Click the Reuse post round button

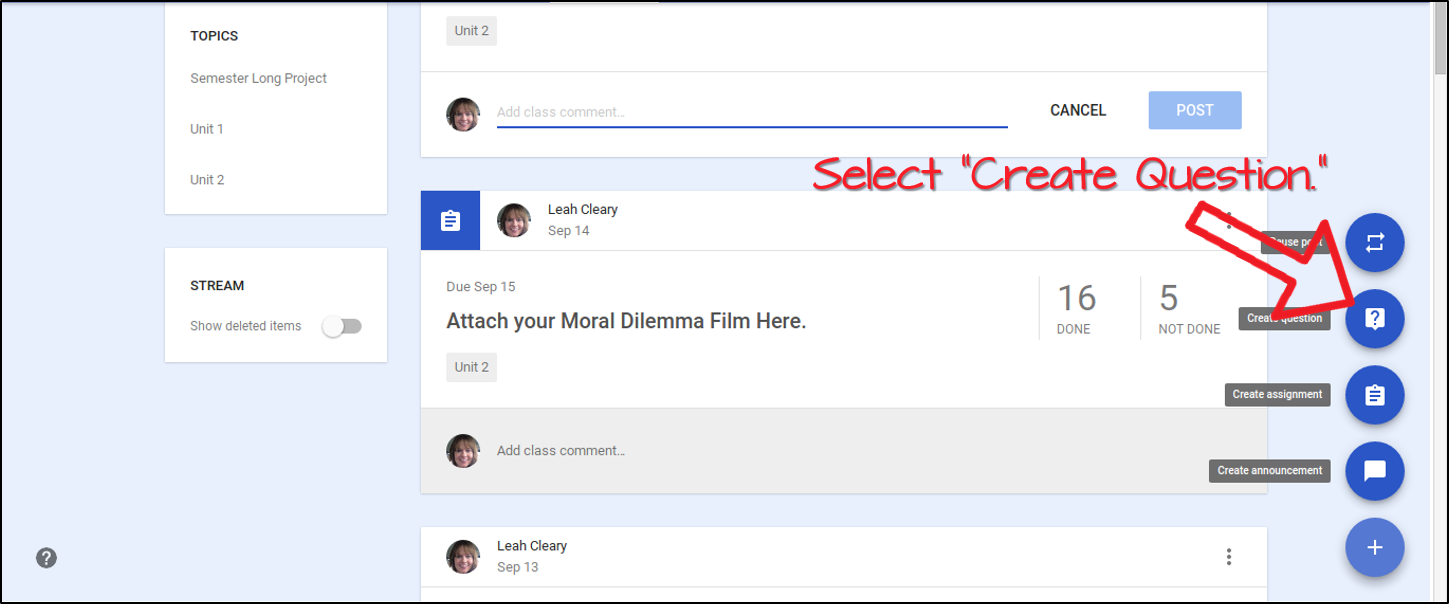[x=1374, y=243]
